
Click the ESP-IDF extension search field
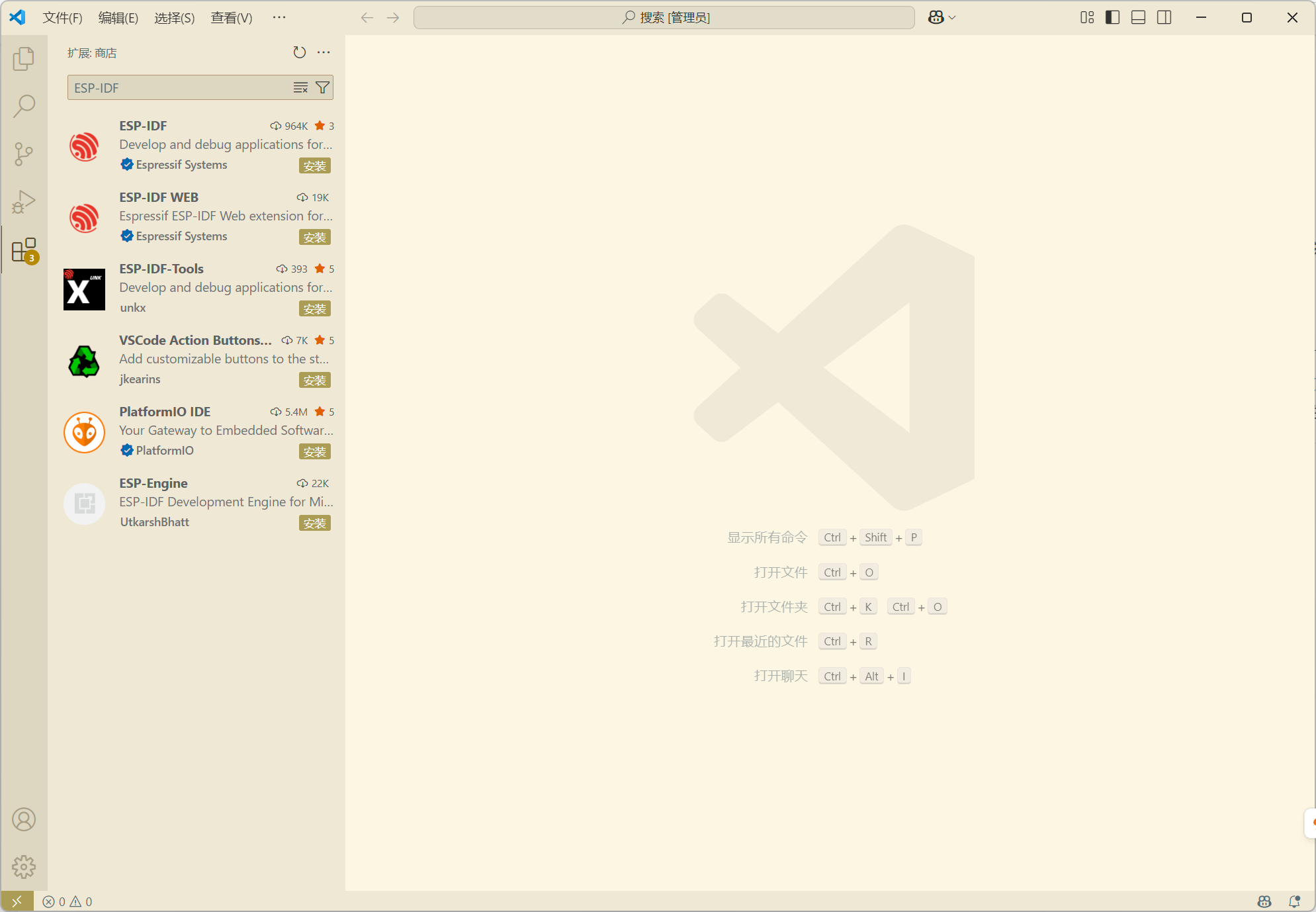[x=179, y=87]
